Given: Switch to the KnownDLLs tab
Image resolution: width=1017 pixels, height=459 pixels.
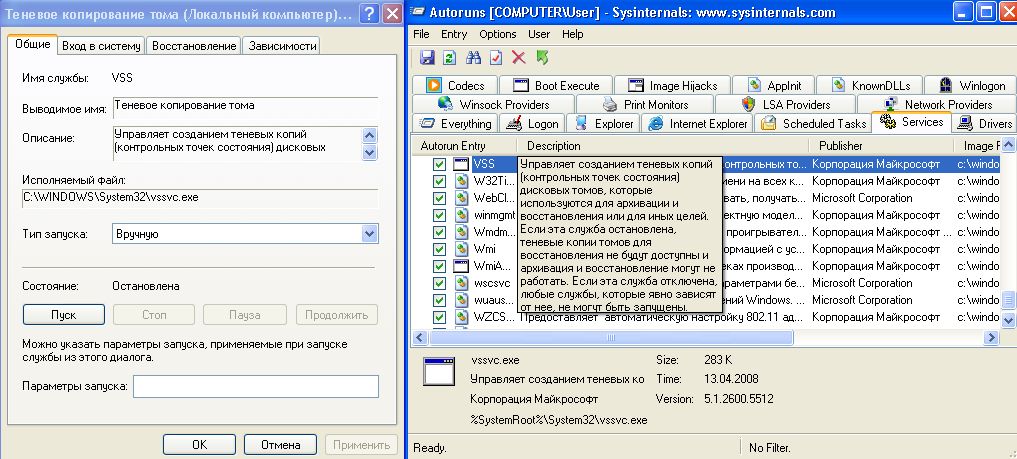Looking at the screenshot, I should tap(869, 86).
